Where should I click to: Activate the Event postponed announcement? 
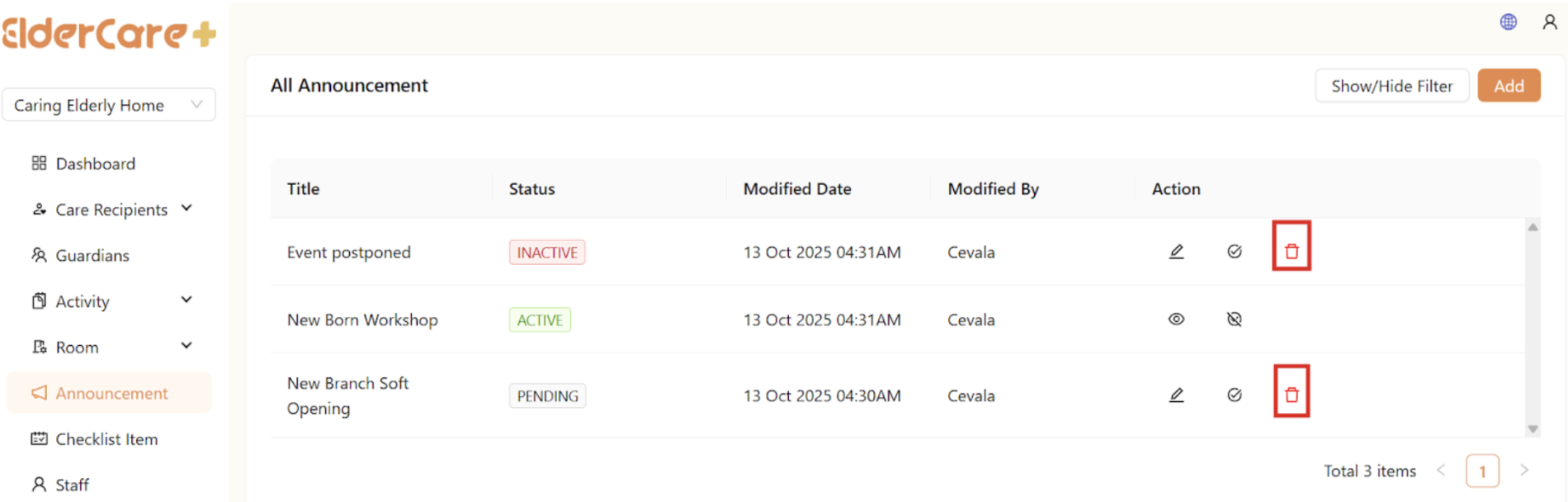(1234, 252)
